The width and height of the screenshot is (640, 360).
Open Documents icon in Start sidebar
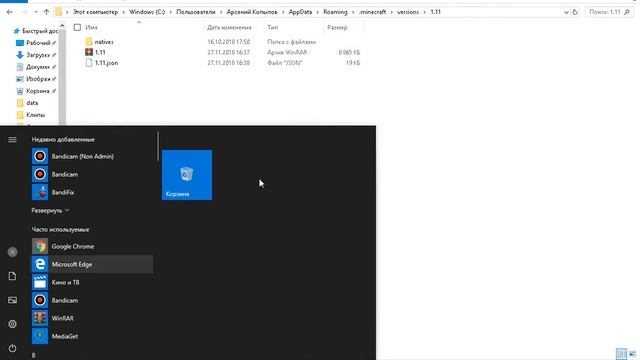(12, 276)
